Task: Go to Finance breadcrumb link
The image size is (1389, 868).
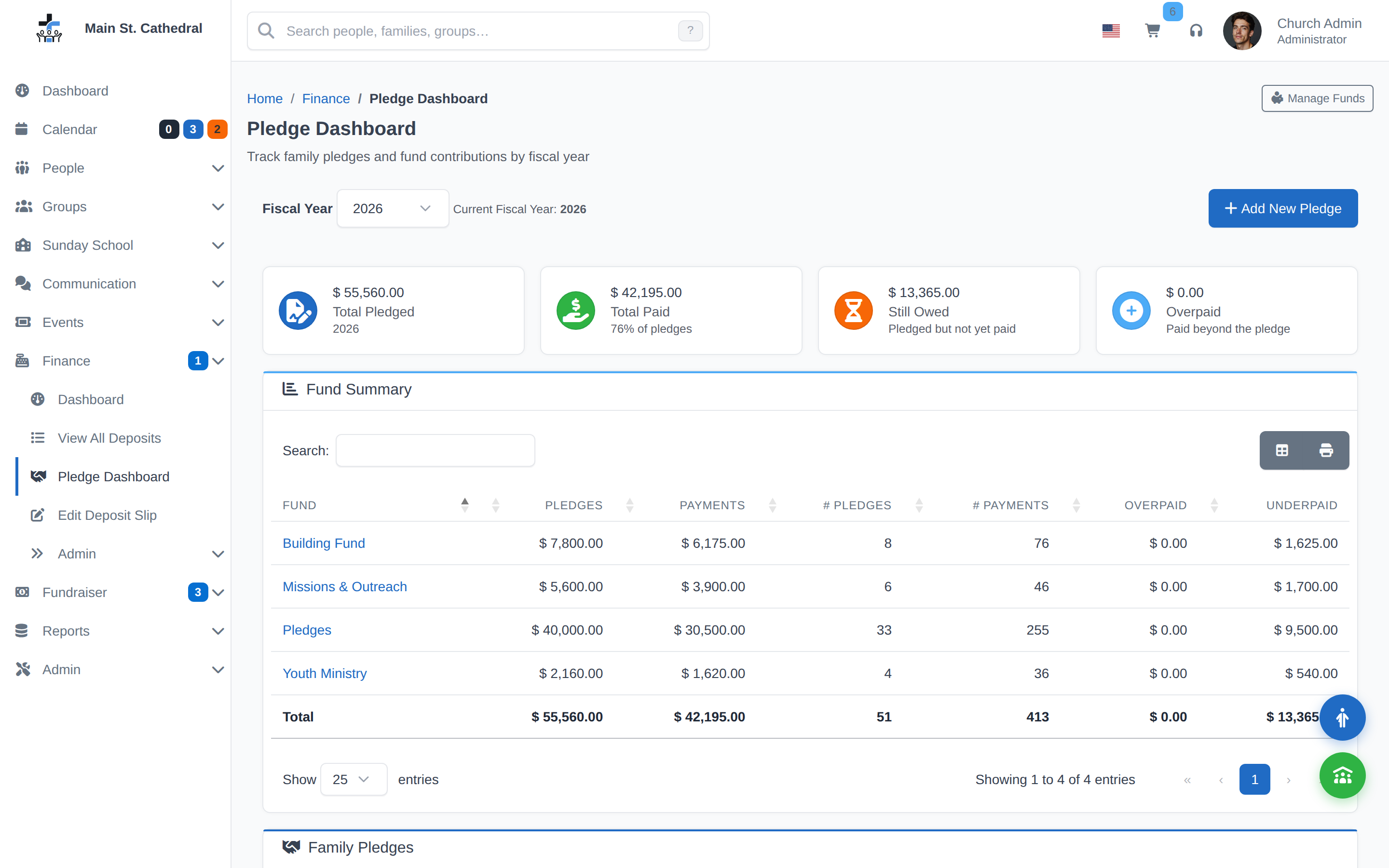Action: [x=326, y=99]
